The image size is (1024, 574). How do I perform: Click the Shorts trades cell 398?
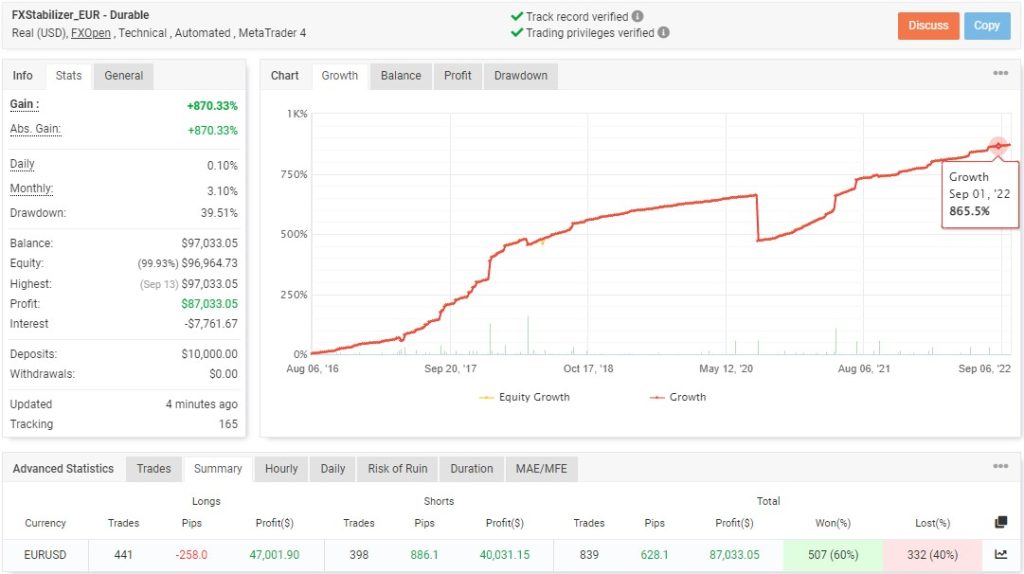click(x=359, y=555)
